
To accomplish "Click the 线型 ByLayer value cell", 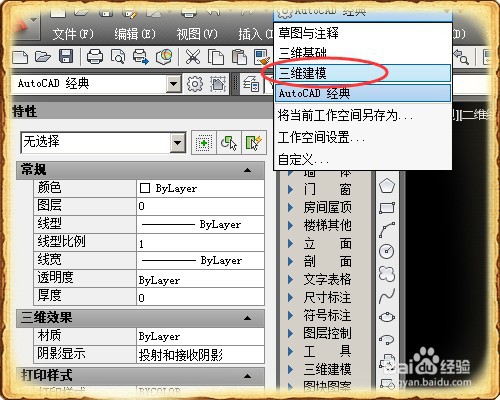I will tap(200, 224).
